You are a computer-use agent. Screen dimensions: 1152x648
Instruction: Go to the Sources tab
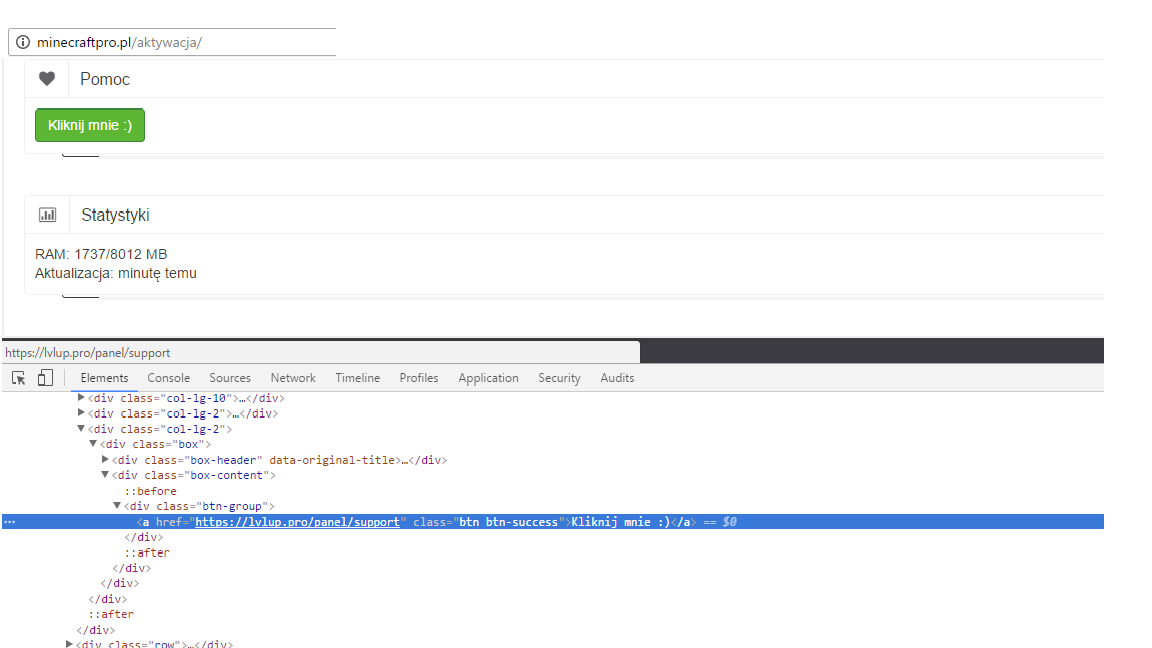[x=230, y=378]
